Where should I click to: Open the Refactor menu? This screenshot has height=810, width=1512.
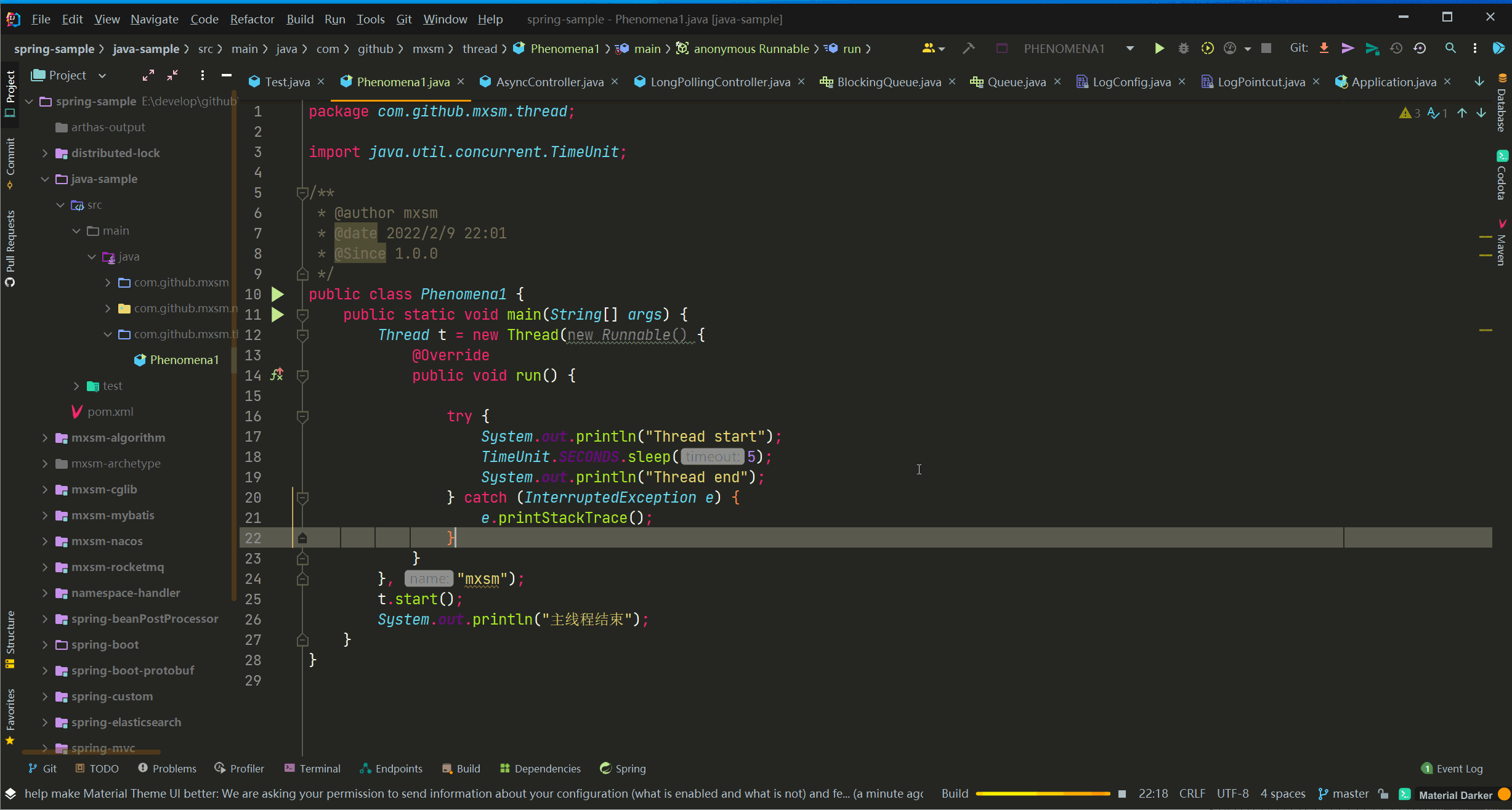252,19
